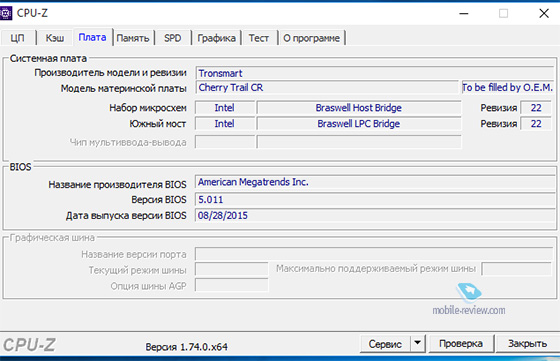Click the American Megatrends Inc. field

tap(375, 182)
